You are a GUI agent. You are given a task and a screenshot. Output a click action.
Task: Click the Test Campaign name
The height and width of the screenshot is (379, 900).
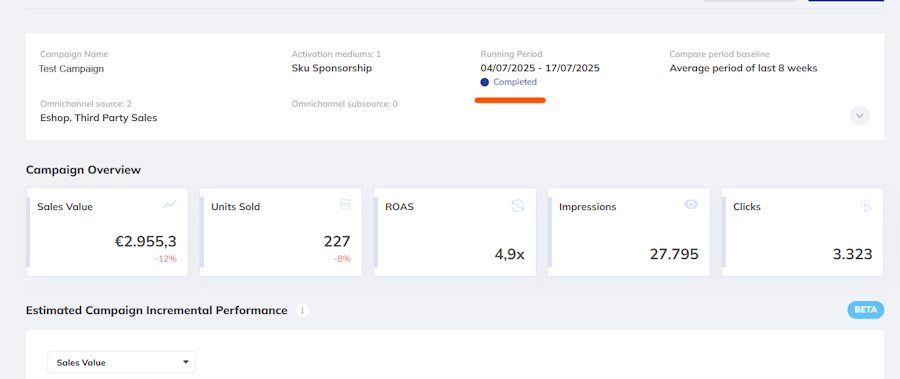coord(71,68)
